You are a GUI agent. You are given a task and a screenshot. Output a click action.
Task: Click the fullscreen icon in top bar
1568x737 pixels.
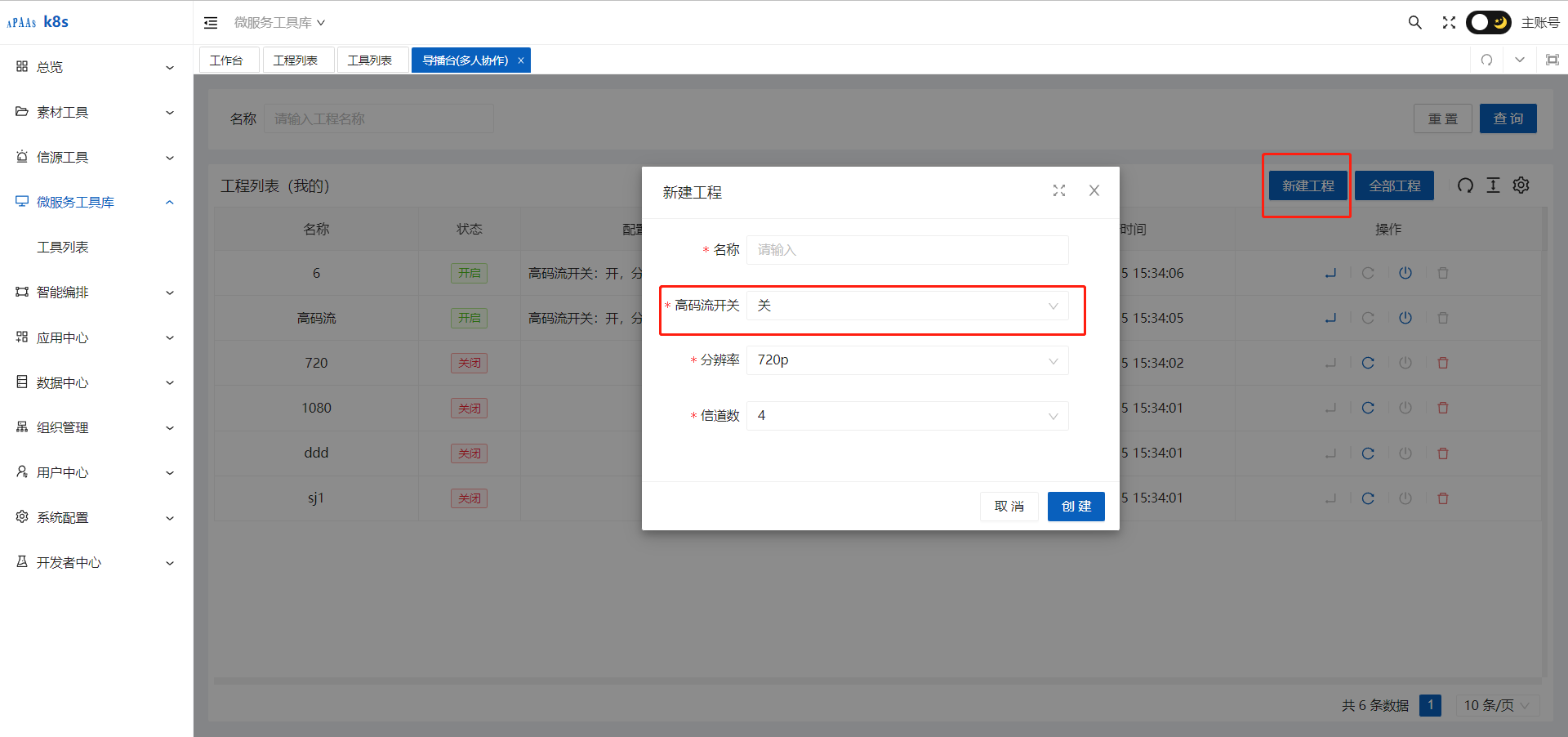(x=1449, y=23)
